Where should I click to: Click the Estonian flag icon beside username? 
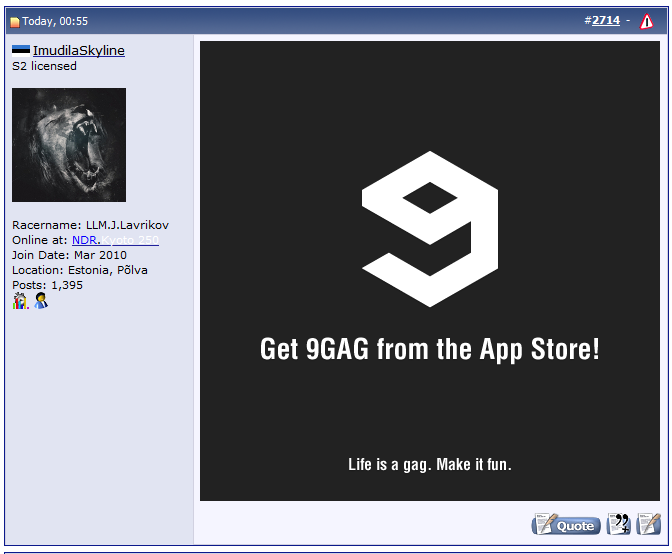click(x=21, y=51)
